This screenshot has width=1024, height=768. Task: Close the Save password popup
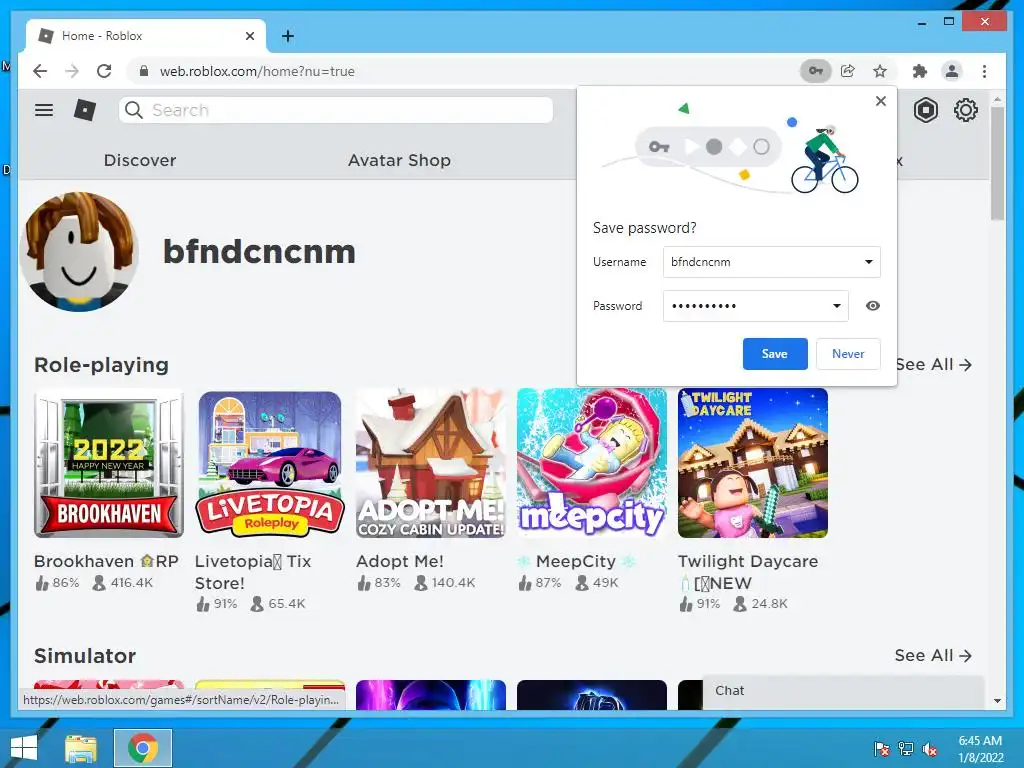coord(881,101)
